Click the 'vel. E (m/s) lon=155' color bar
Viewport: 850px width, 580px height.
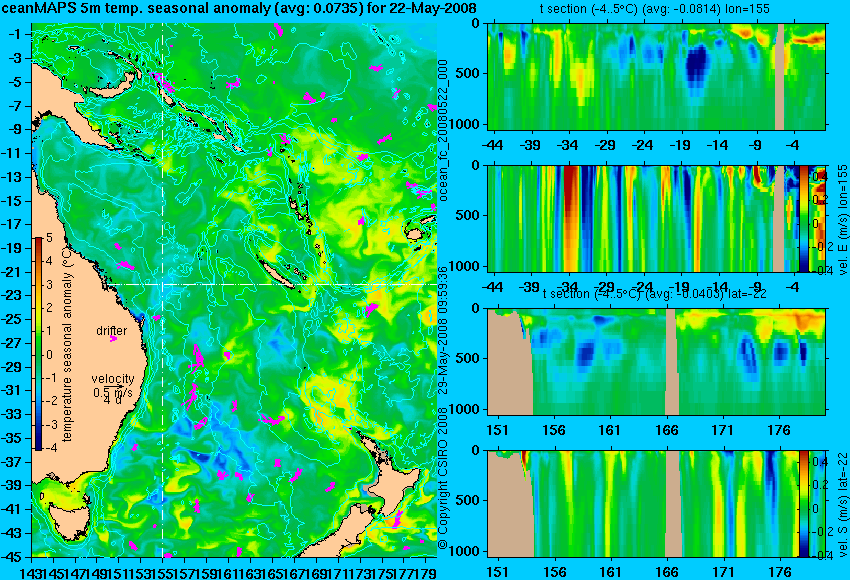804,218
